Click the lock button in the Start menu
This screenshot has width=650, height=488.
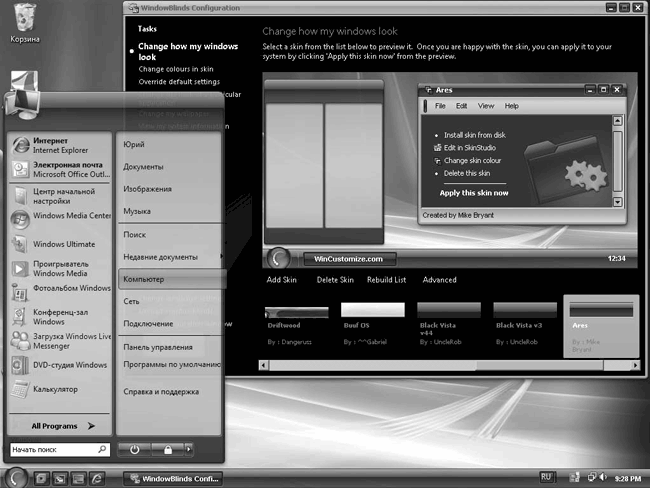click(x=167, y=450)
